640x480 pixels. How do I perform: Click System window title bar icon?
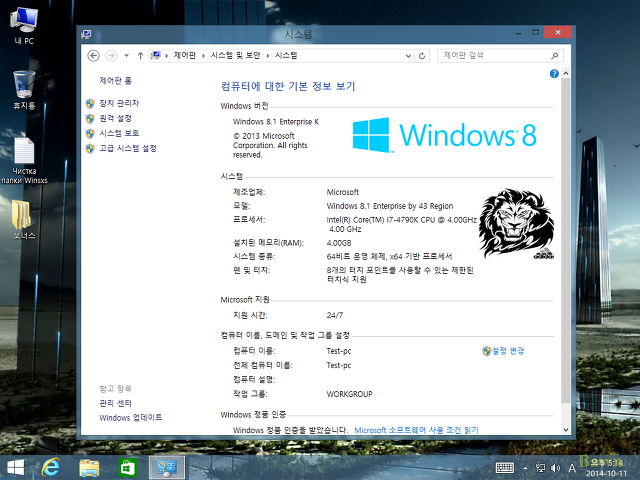coord(87,34)
